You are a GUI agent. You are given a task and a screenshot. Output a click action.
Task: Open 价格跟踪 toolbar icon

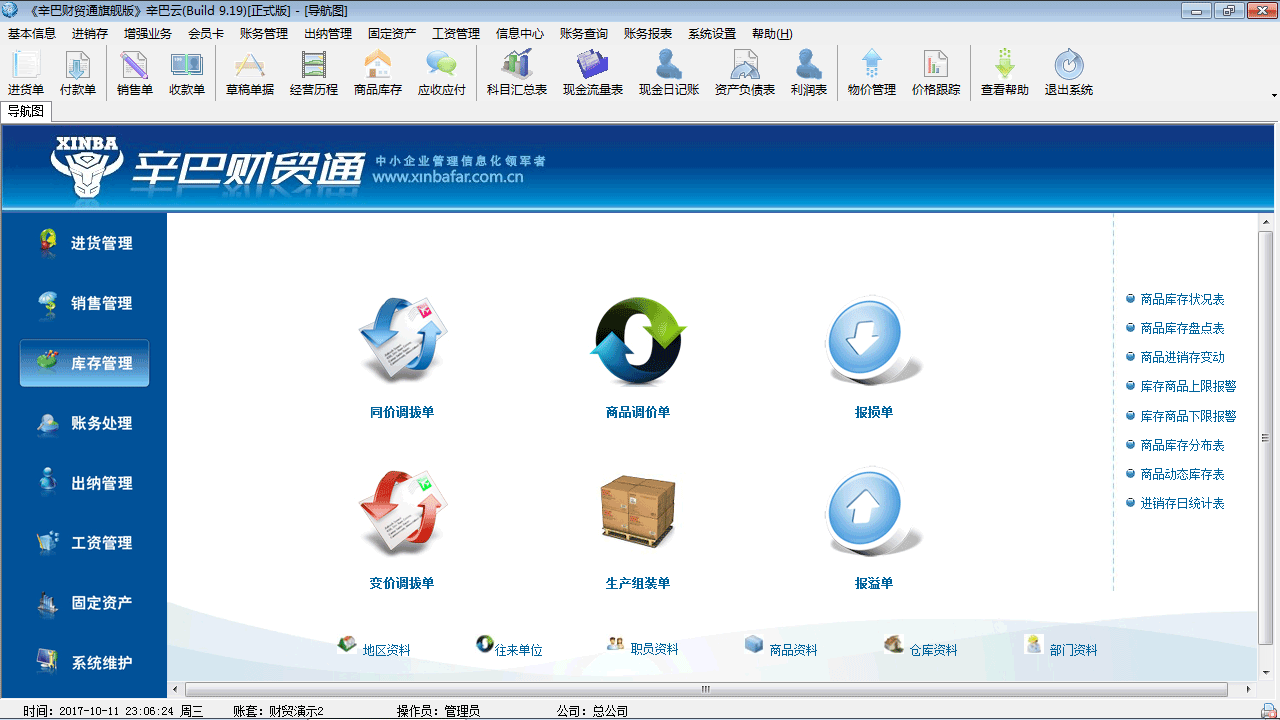coord(936,73)
